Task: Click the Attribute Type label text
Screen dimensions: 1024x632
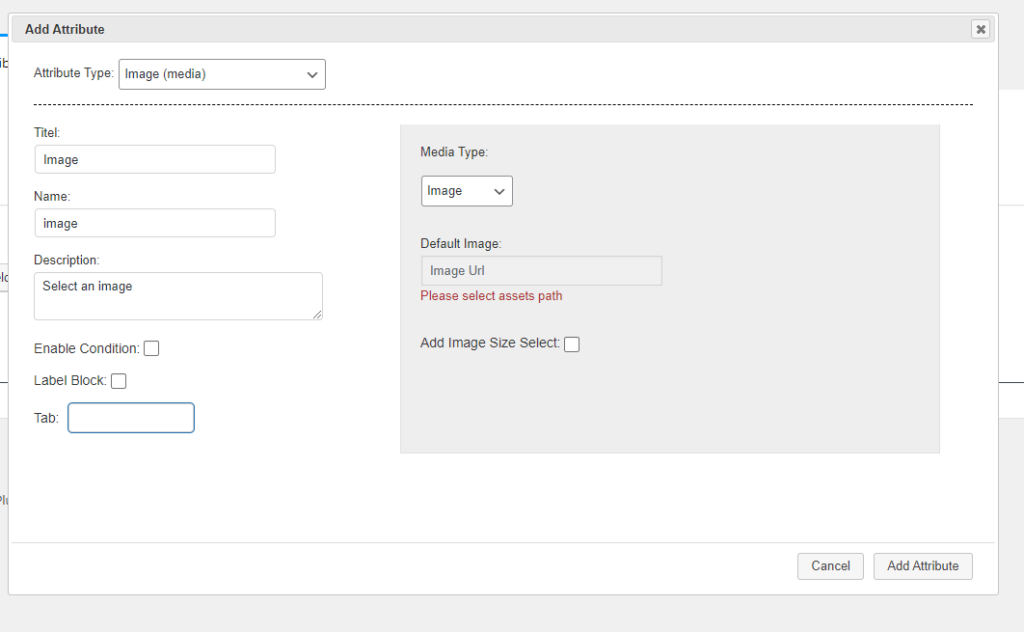Action: (74, 73)
